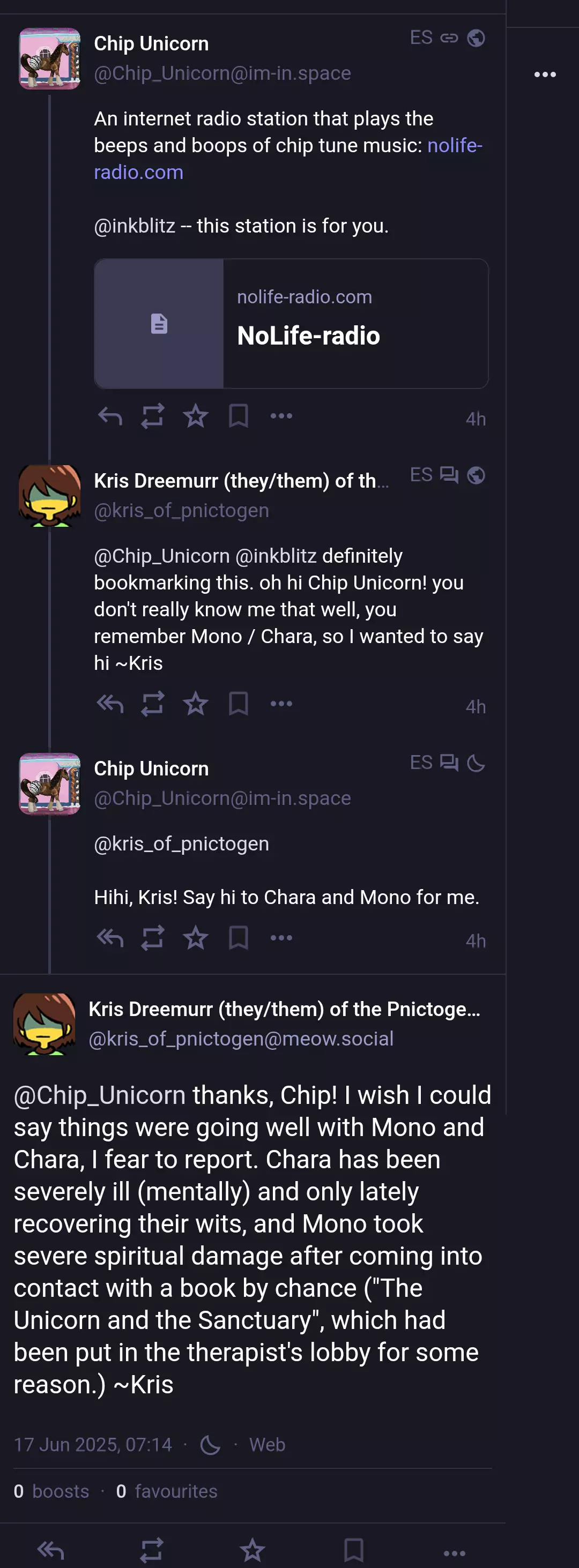The image size is (579, 1568).
Task: Favourite the detailed post using bottom star
Action: [252, 1550]
